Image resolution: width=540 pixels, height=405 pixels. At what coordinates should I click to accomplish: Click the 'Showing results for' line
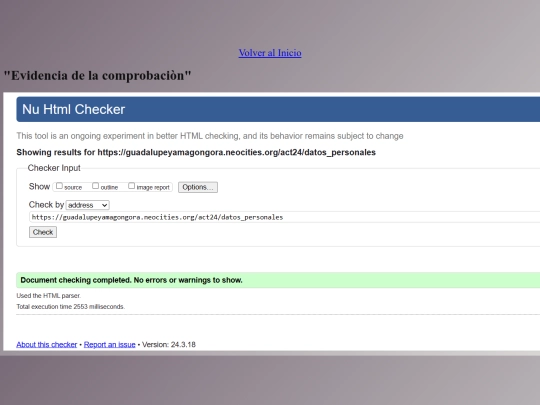196,152
